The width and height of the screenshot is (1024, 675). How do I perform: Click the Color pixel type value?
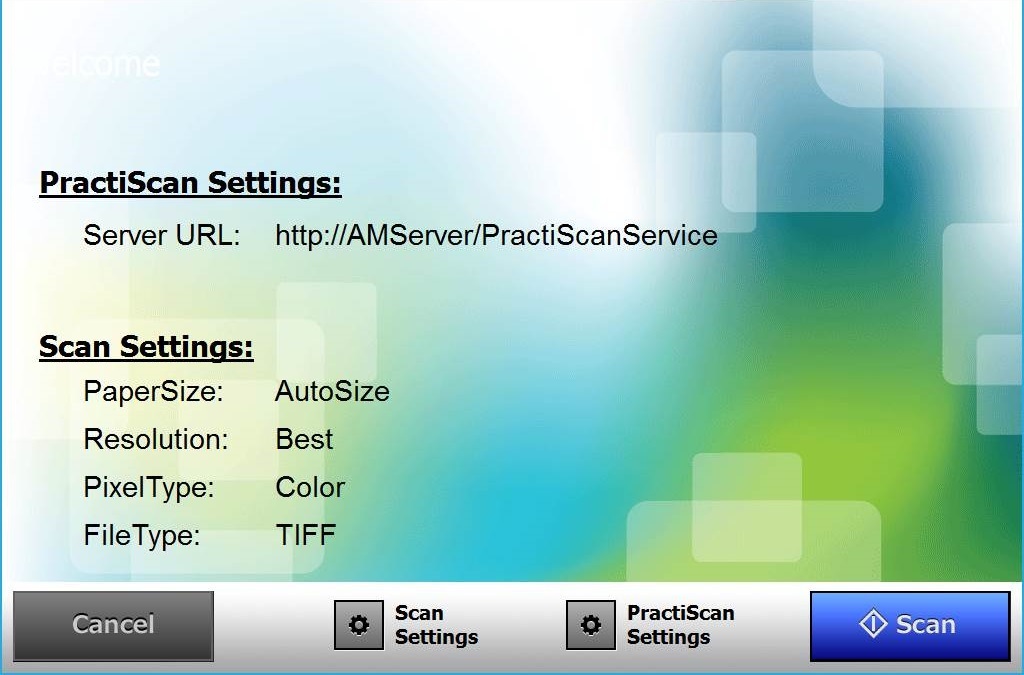310,487
